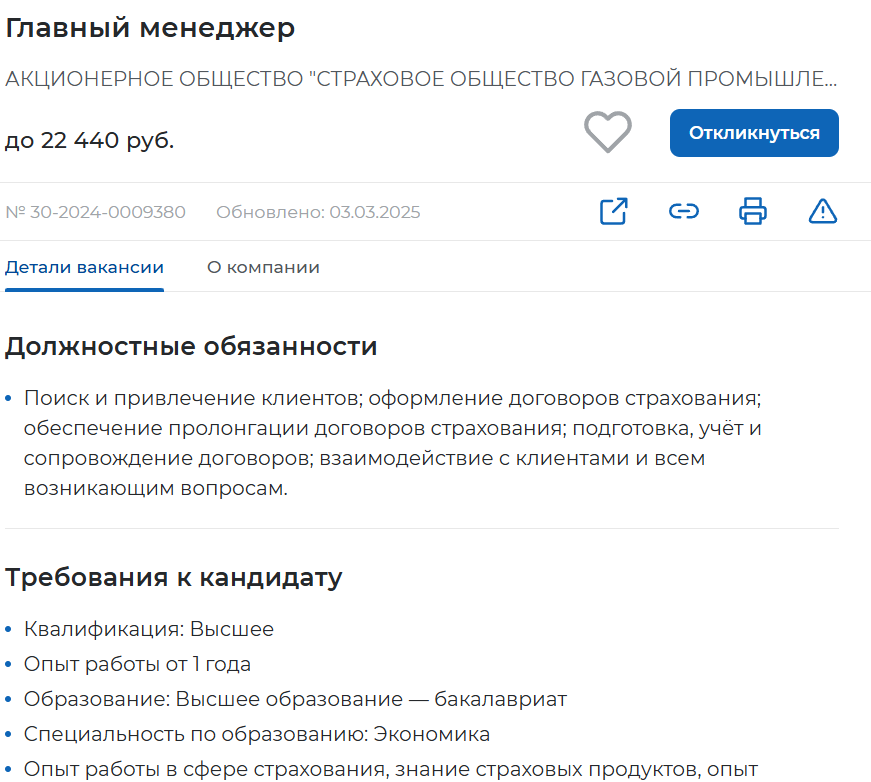
Task: Click the Поиск и привлечение клиентов paragraph
Action: (x=392, y=443)
